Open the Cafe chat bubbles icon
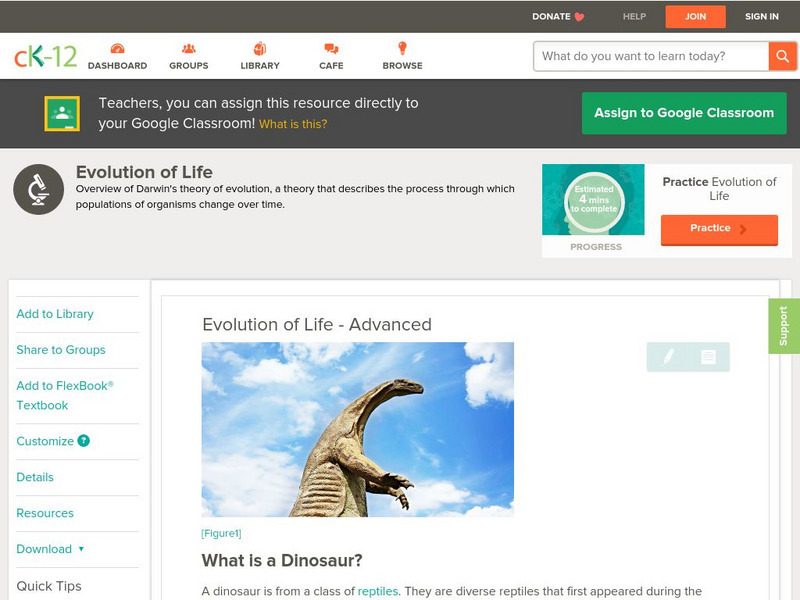The height and width of the screenshot is (600, 800). (x=331, y=48)
